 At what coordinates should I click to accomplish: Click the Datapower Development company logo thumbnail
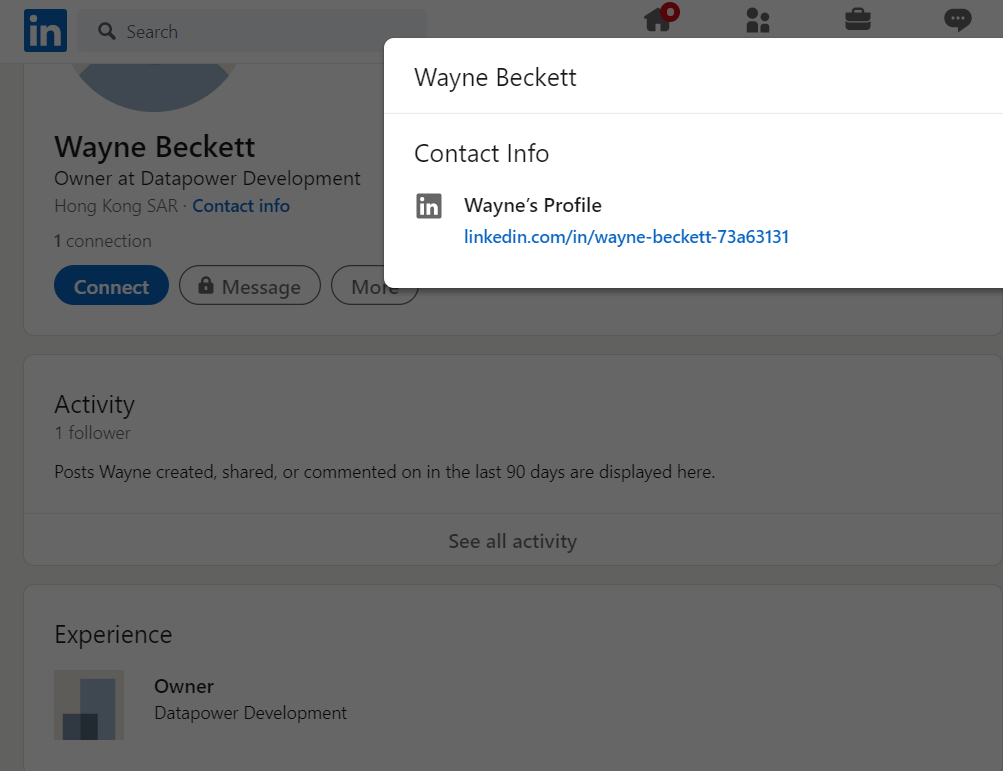tap(89, 705)
